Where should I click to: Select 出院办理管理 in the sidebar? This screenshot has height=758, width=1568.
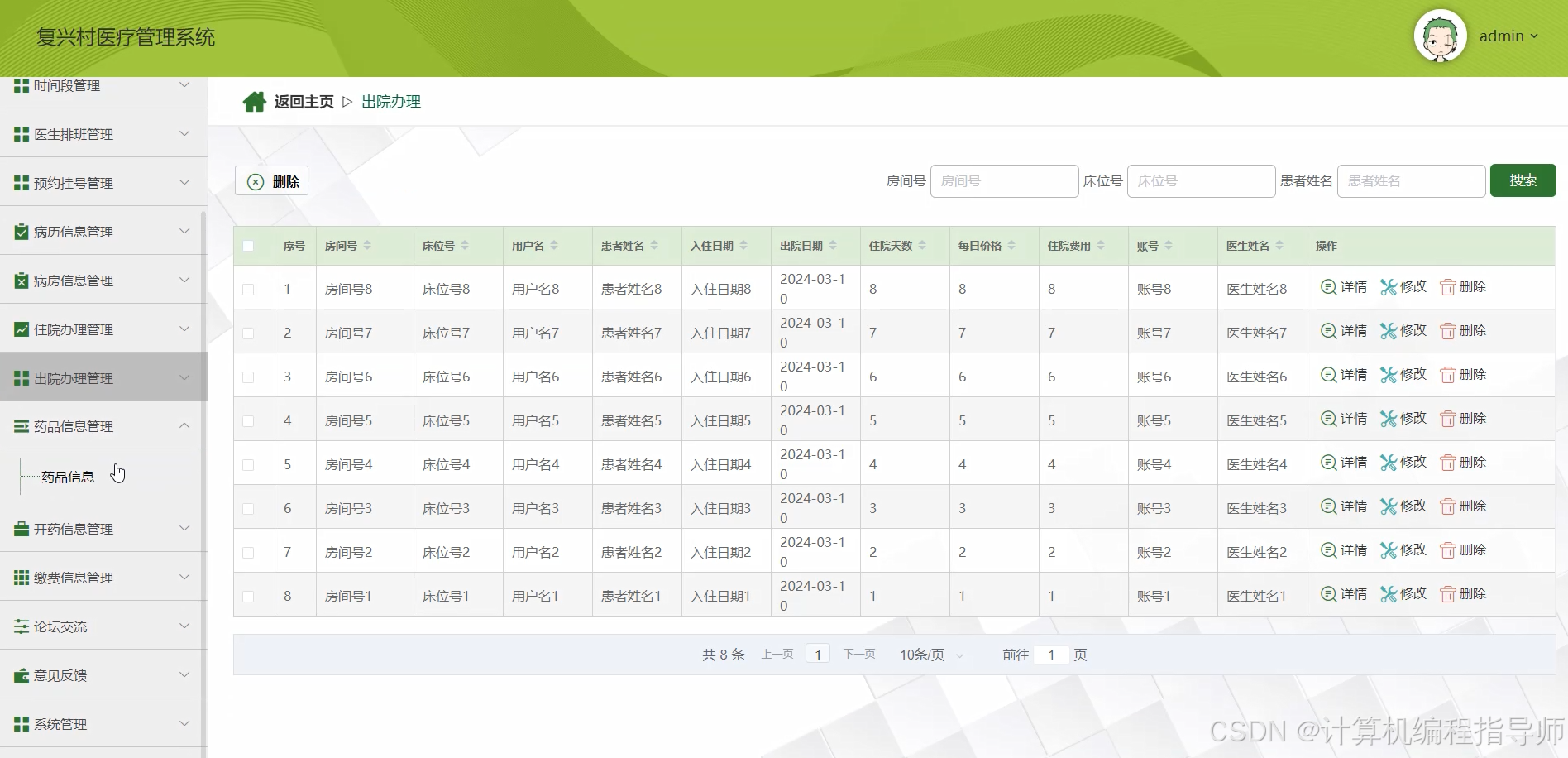[x=103, y=378]
